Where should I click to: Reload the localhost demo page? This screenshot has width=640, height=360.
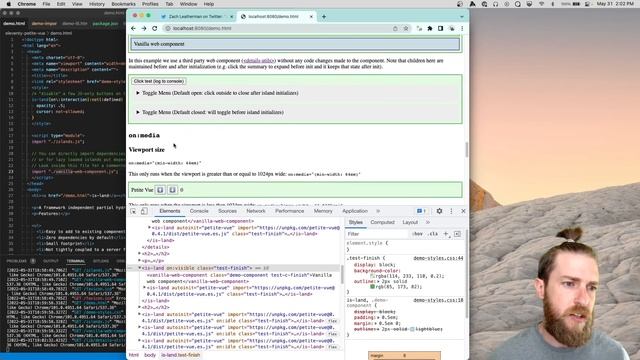click(x=155, y=29)
